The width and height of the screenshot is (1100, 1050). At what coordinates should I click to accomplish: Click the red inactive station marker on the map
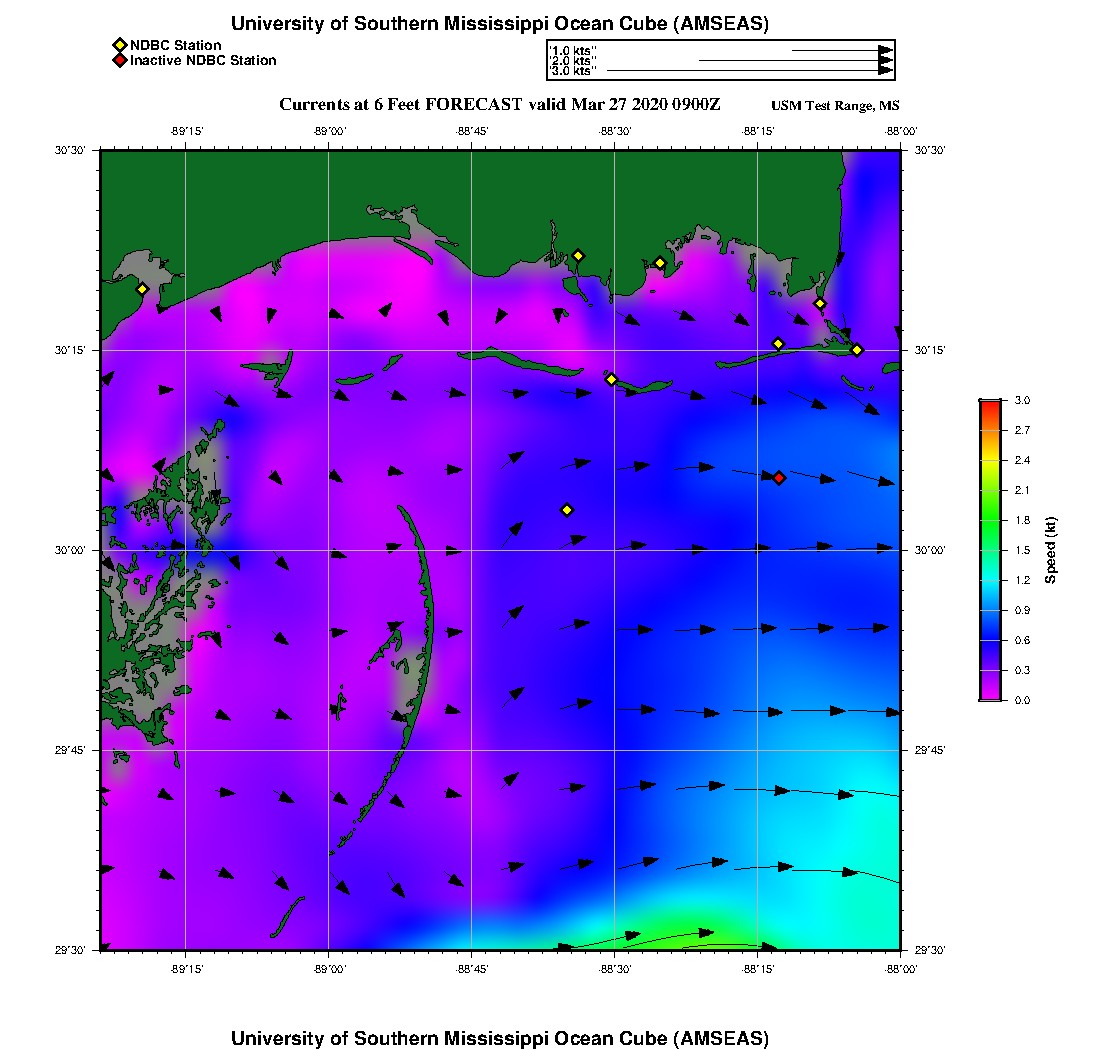(779, 478)
